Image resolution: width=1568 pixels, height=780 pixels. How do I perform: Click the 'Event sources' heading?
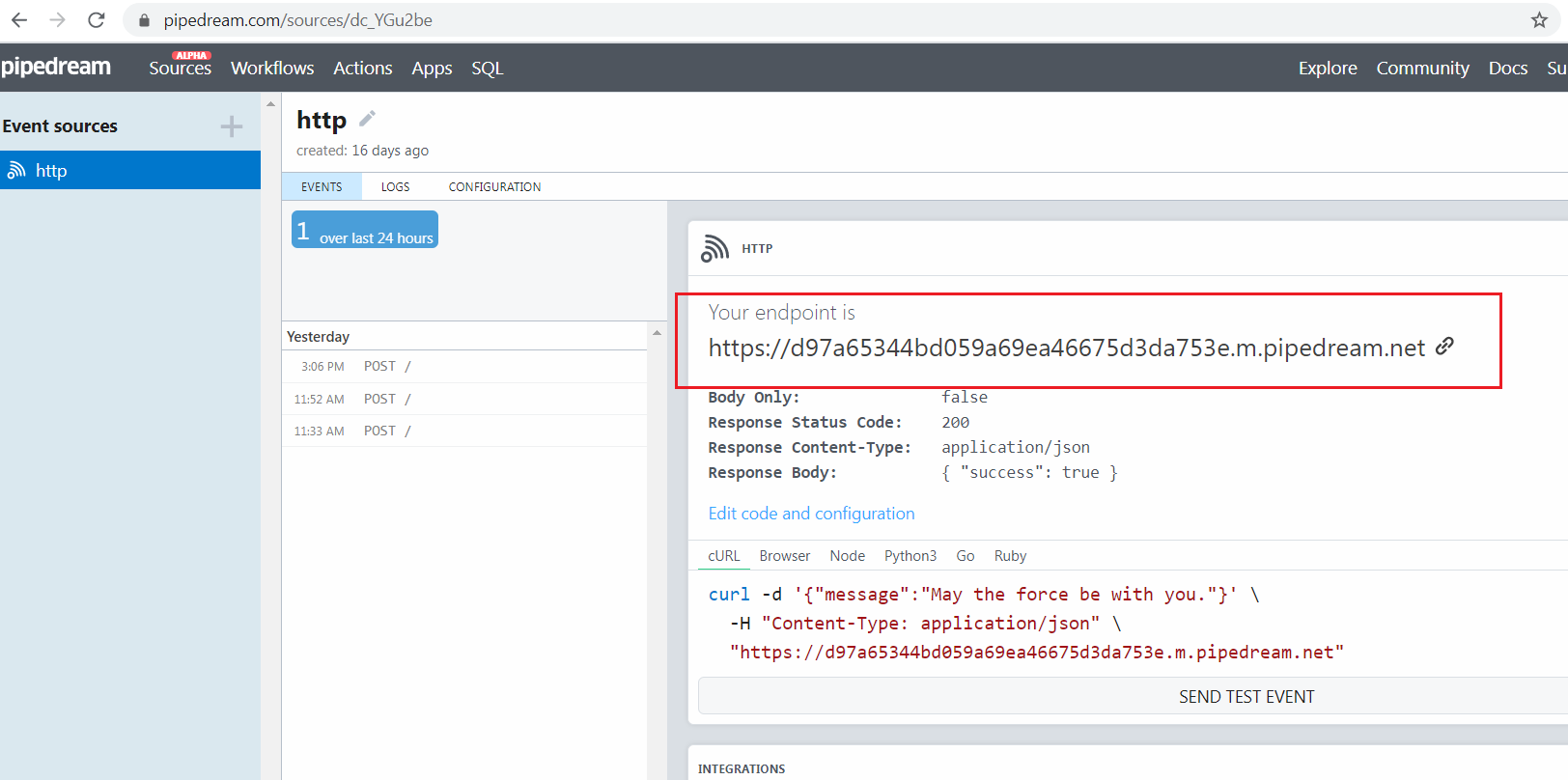point(60,125)
